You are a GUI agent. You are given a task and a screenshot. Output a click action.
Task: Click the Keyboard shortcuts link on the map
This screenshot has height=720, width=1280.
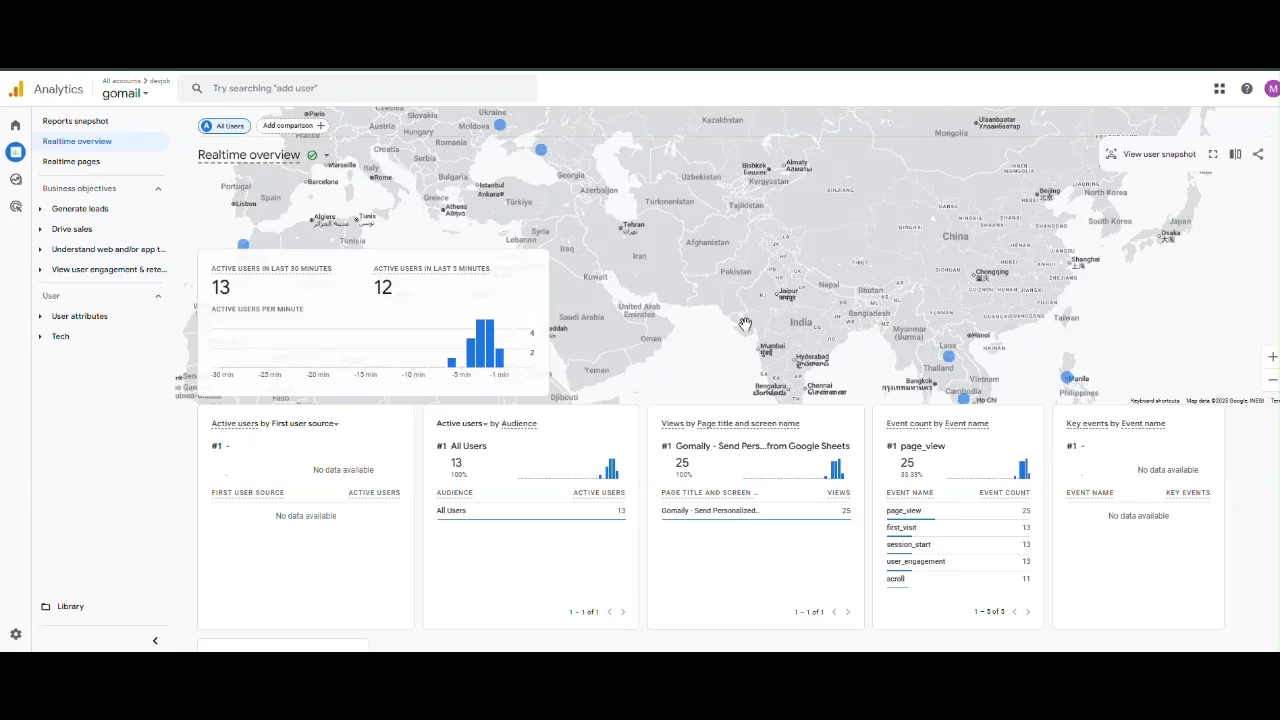click(1155, 401)
